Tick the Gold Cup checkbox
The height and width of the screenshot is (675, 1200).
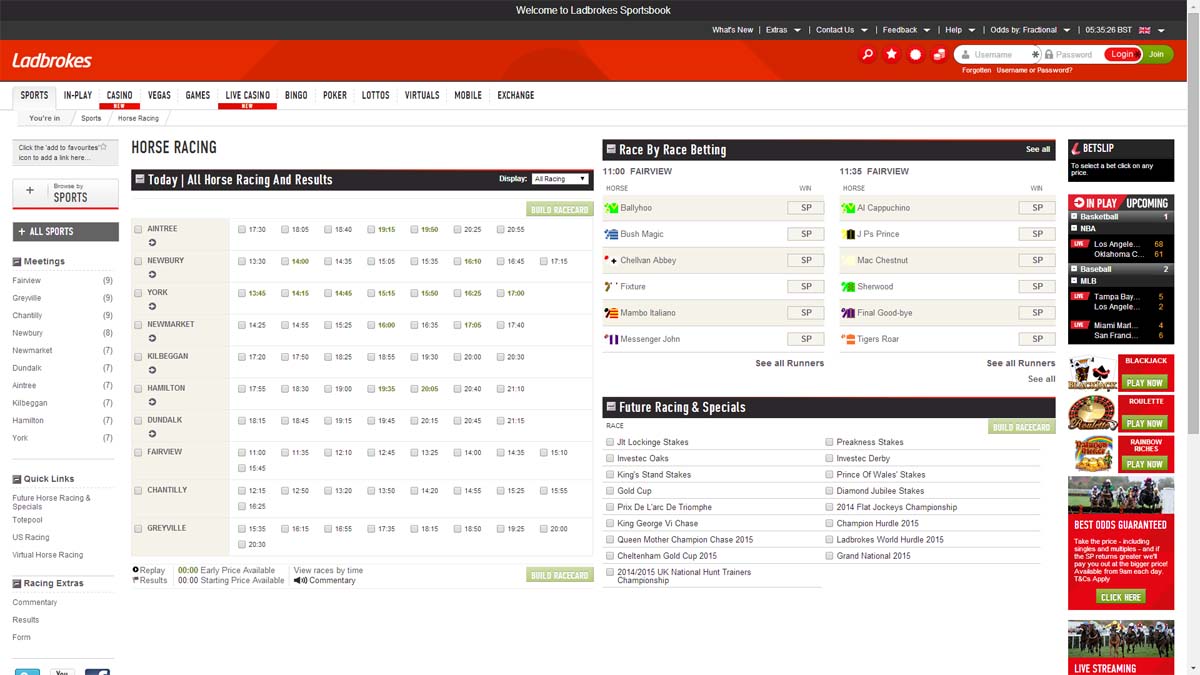pyautogui.click(x=610, y=491)
